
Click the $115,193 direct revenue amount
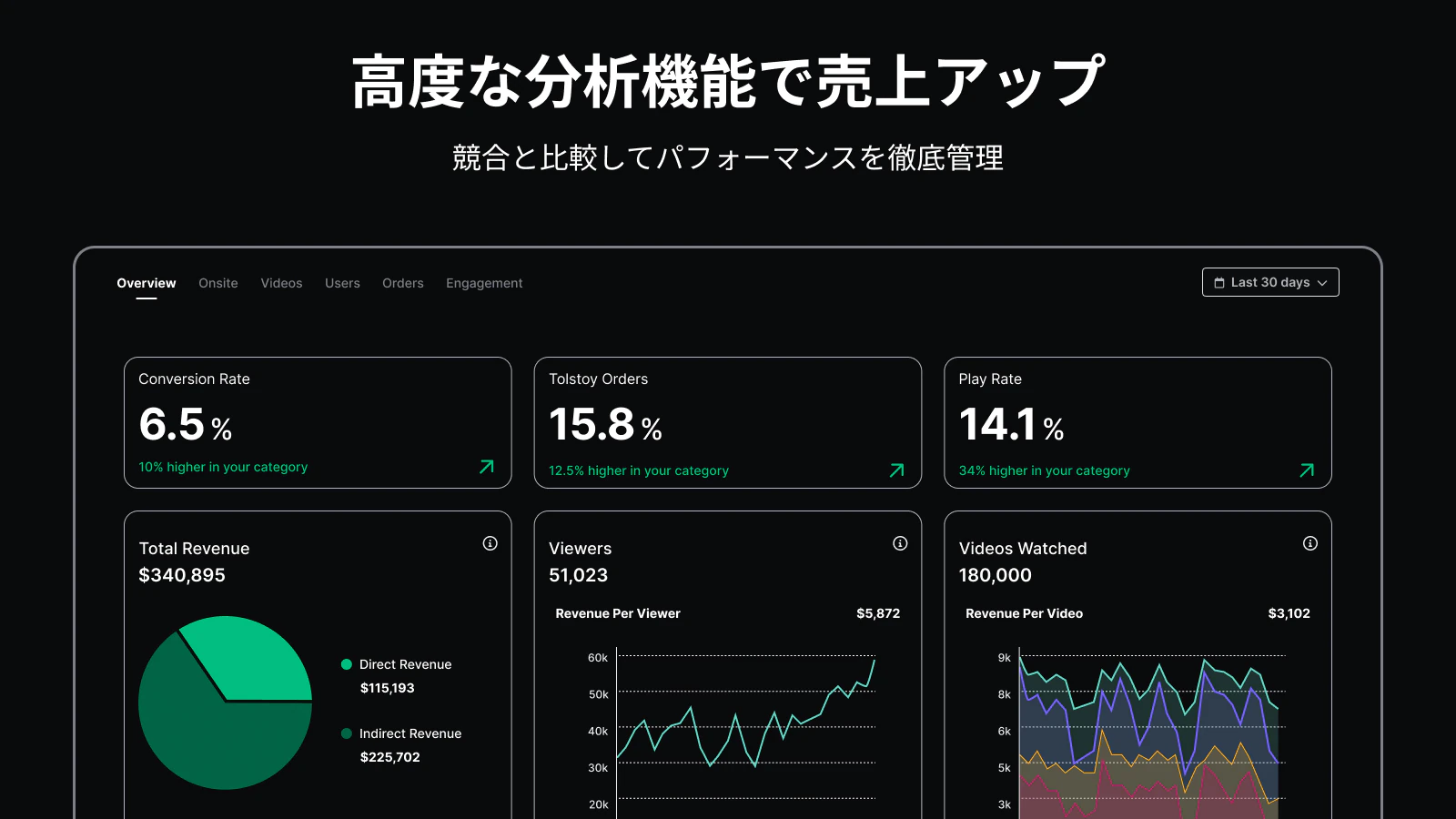(x=387, y=688)
